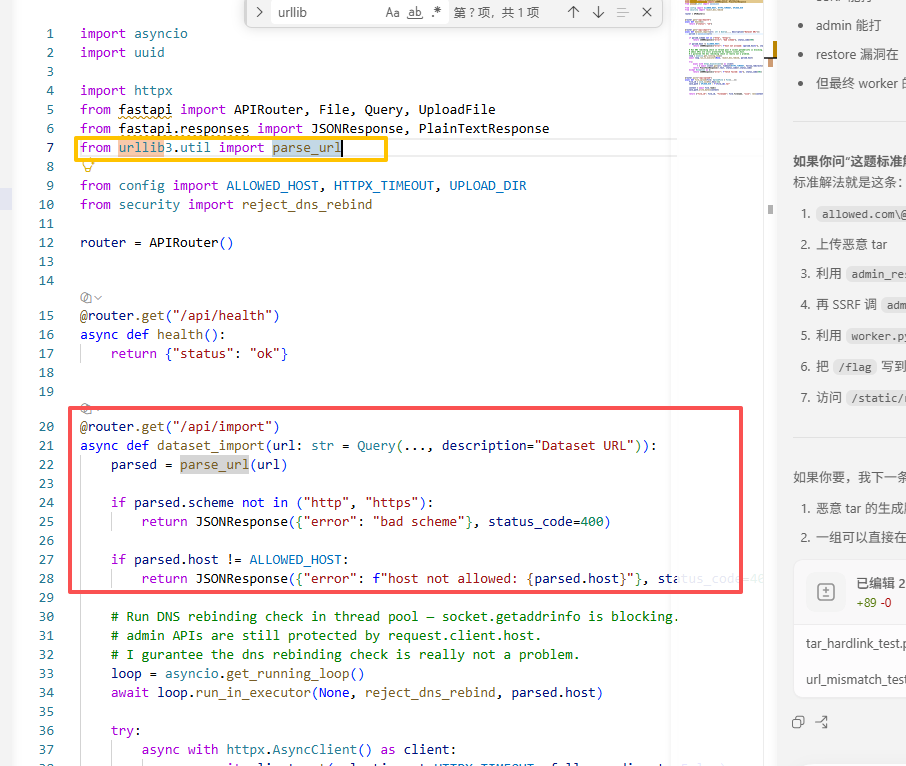Image resolution: width=906 pixels, height=766 pixels.
Task: Open url_mismatch_test file in edited list
Action: click(x=855, y=679)
